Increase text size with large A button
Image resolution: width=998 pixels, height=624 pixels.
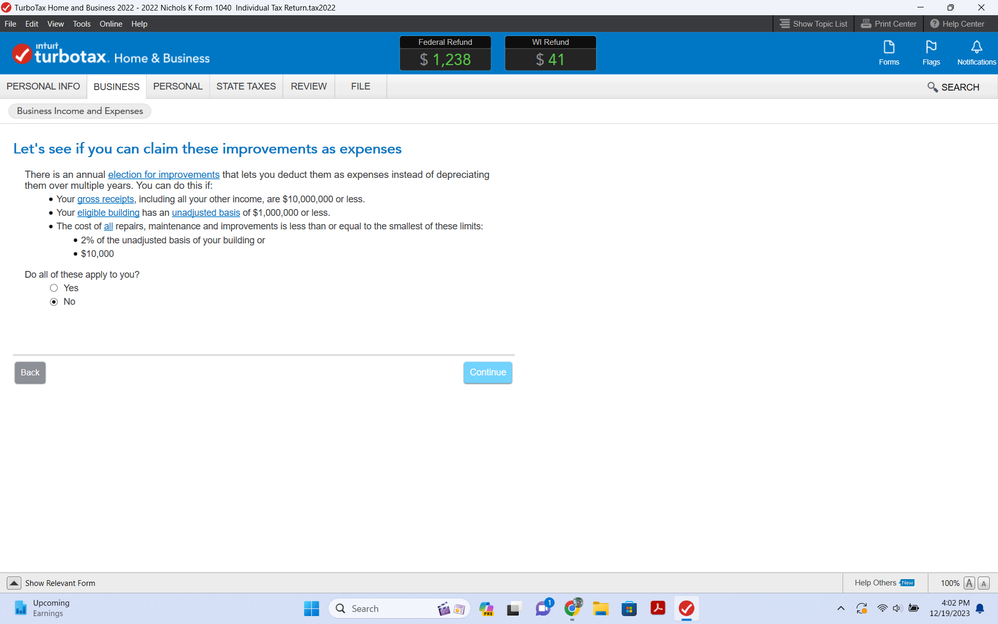pos(969,583)
